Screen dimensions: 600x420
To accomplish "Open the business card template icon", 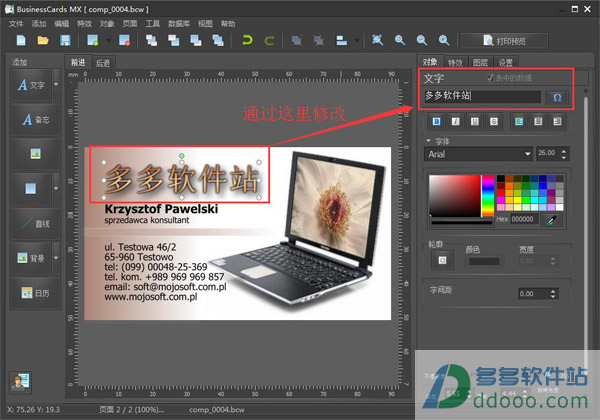I will tap(21, 382).
